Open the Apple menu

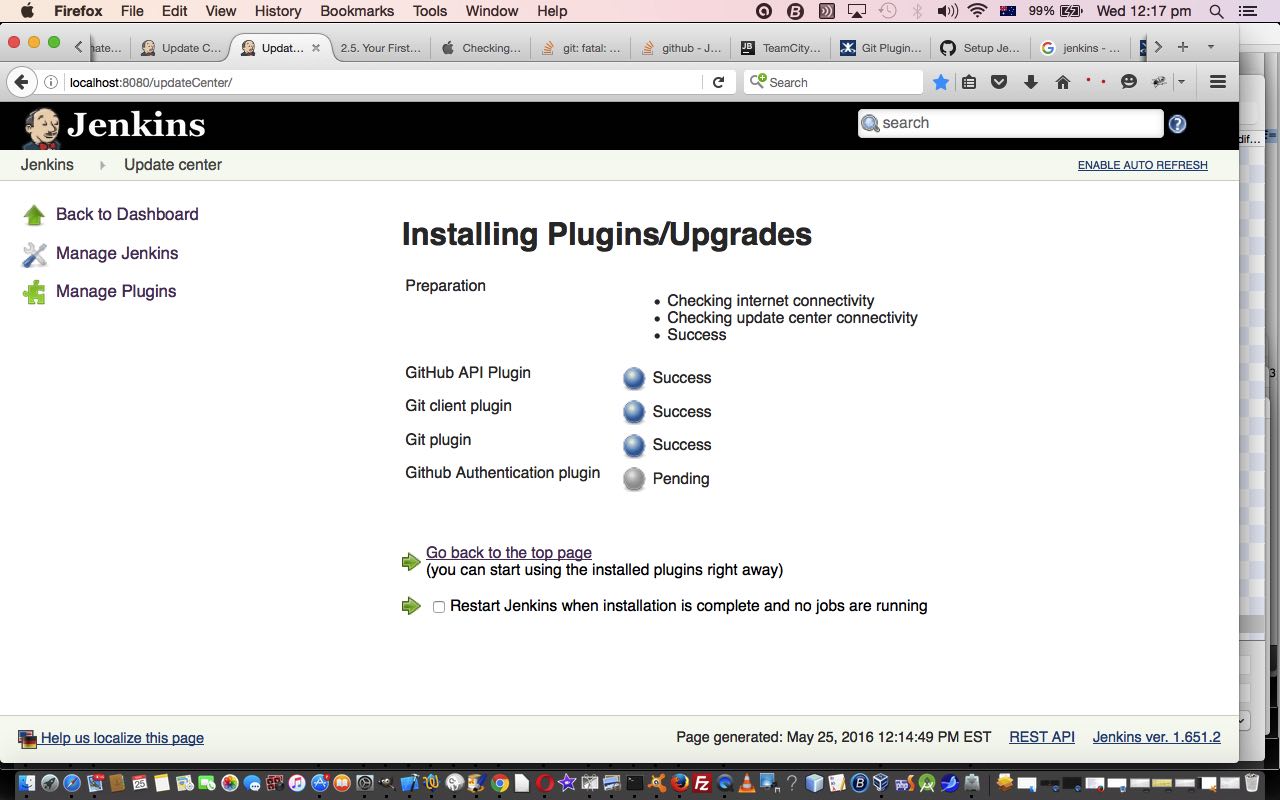tap(27, 11)
